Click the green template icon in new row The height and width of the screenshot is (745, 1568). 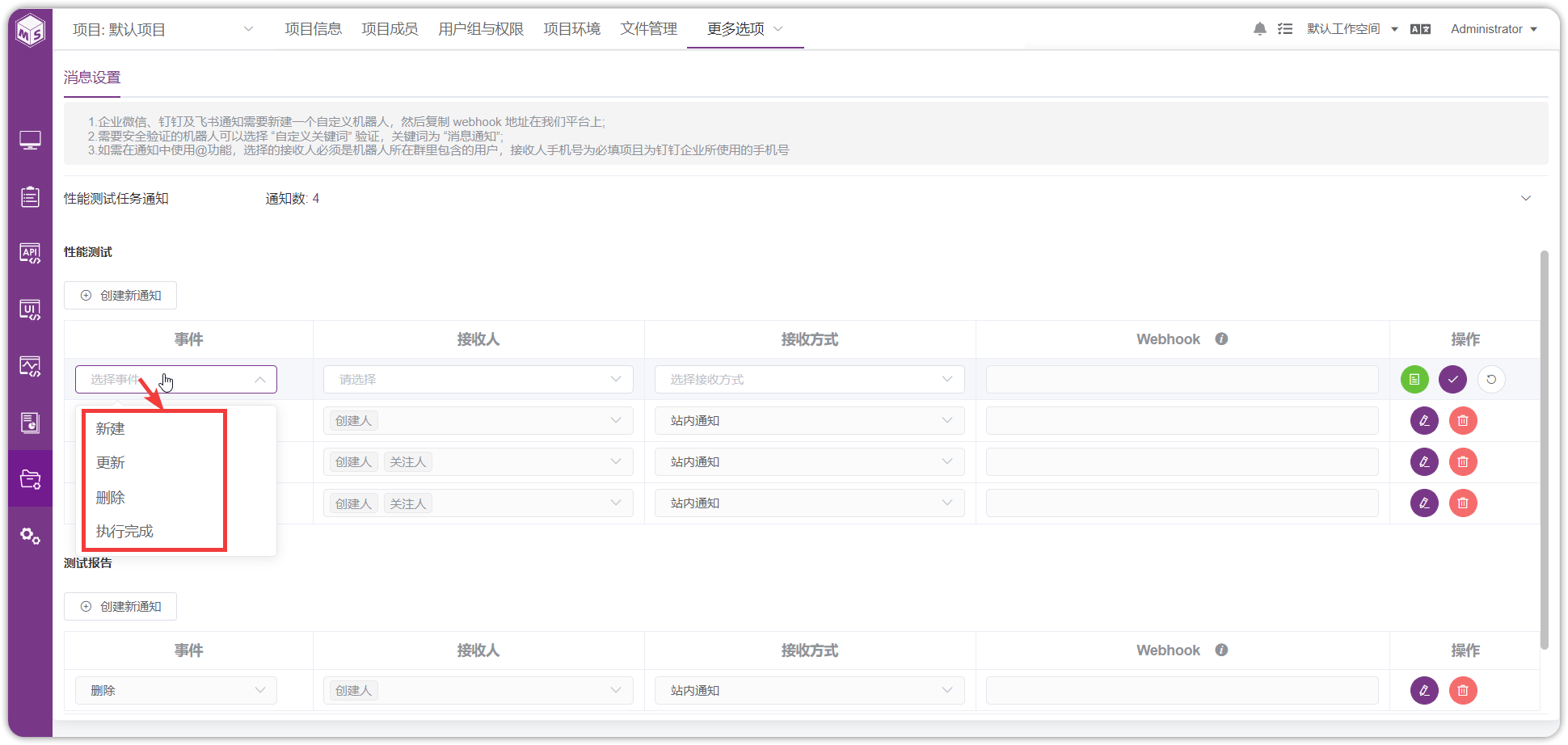pyautogui.click(x=1414, y=380)
